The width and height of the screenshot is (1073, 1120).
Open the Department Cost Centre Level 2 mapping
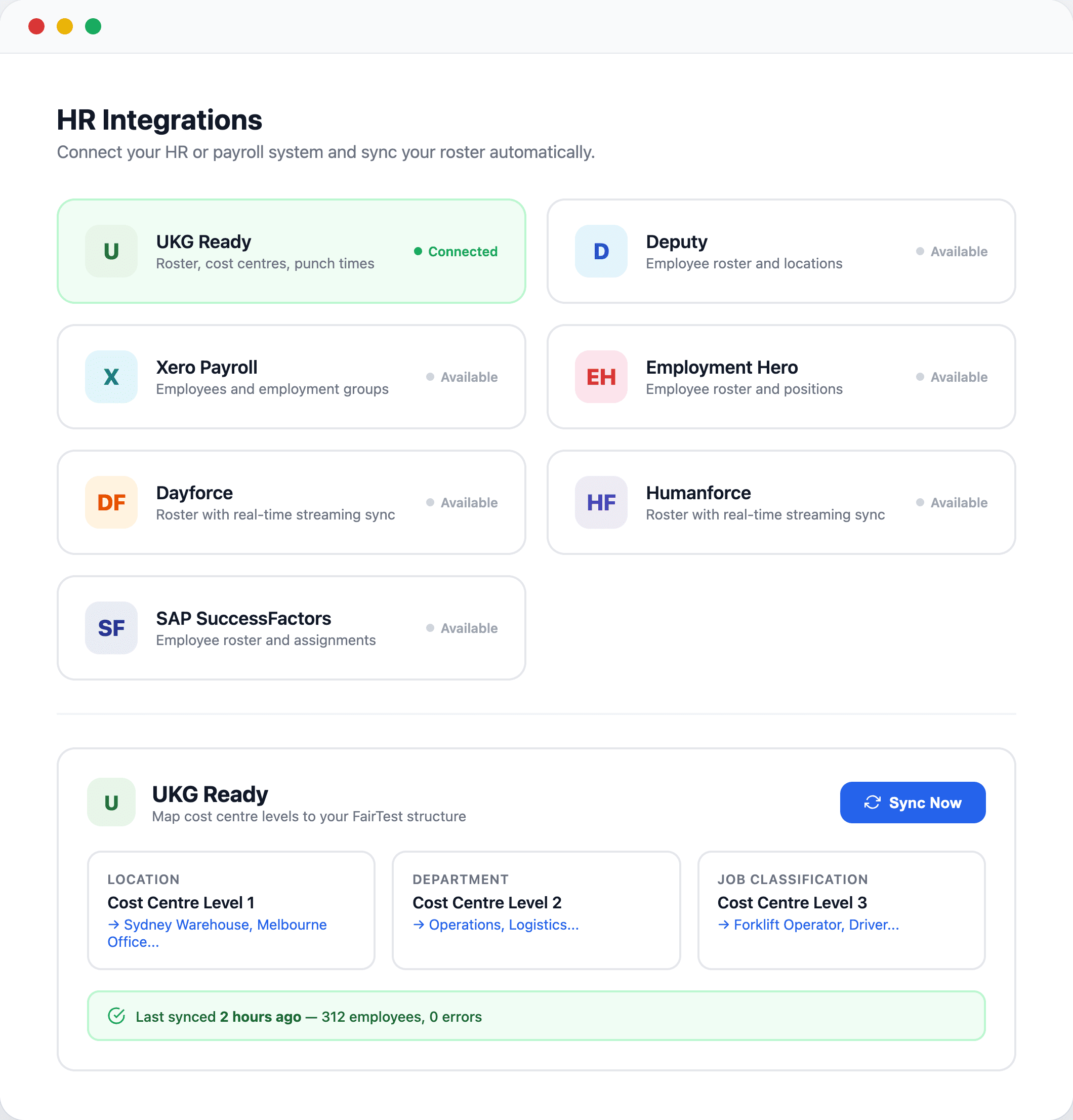pos(536,910)
